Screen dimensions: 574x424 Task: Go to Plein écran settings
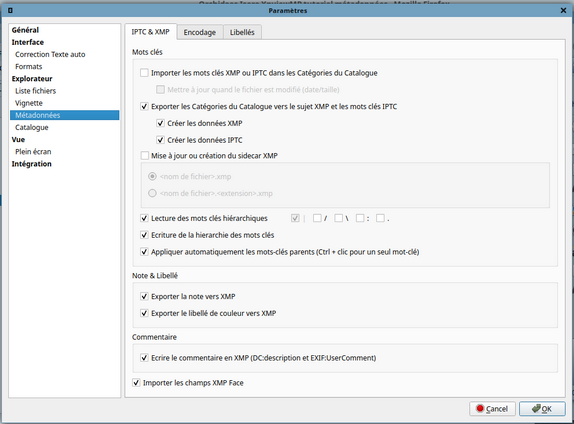[33, 152]
